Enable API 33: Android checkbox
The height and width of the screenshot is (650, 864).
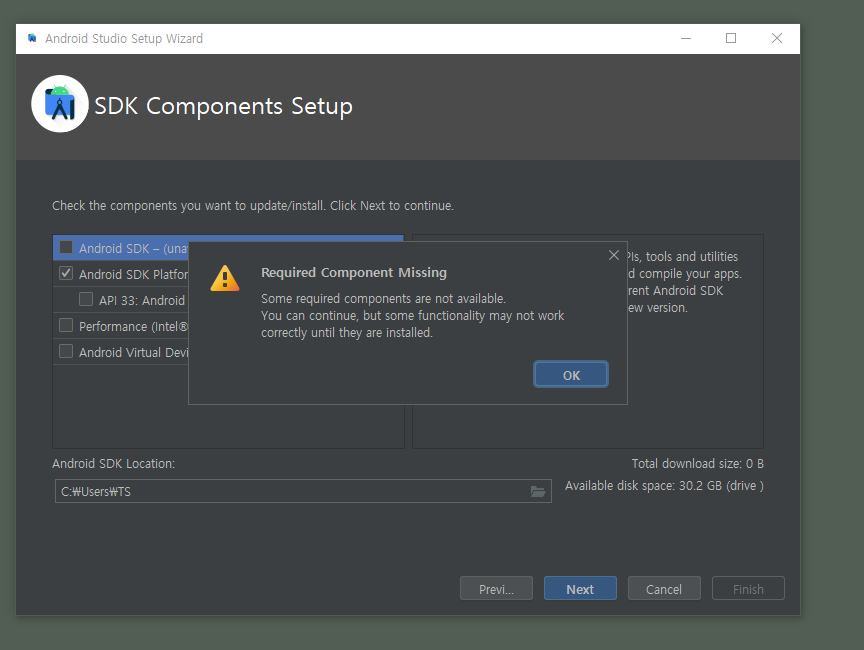[x=86, y=299]
